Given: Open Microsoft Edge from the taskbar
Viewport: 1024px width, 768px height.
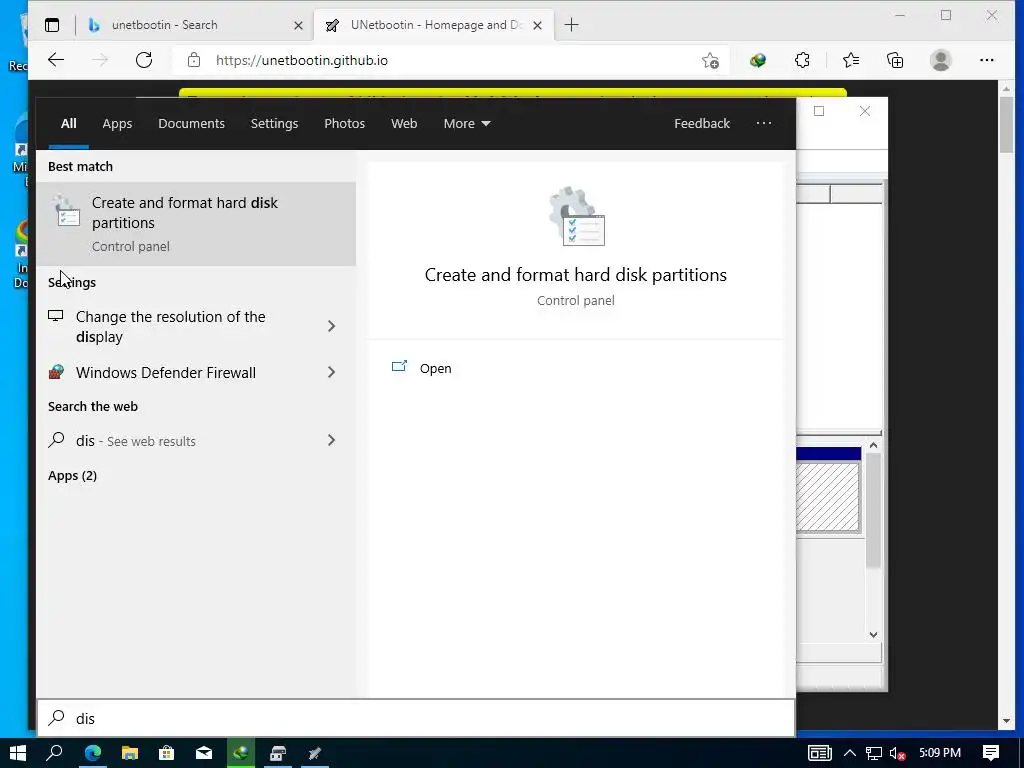Looking at the screenshot, I should tap(93, 753).
